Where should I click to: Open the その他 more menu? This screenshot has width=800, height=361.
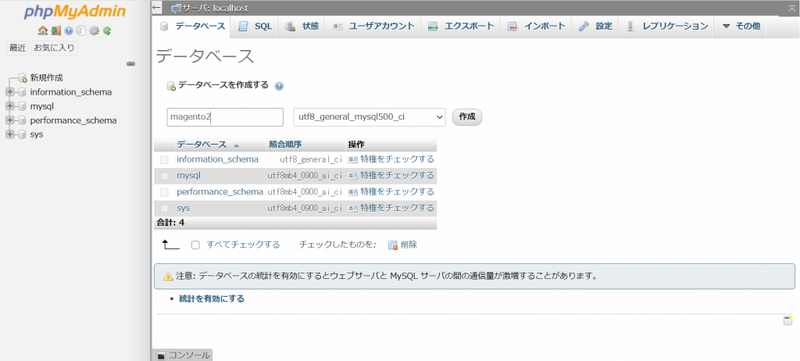coord(741,27)
